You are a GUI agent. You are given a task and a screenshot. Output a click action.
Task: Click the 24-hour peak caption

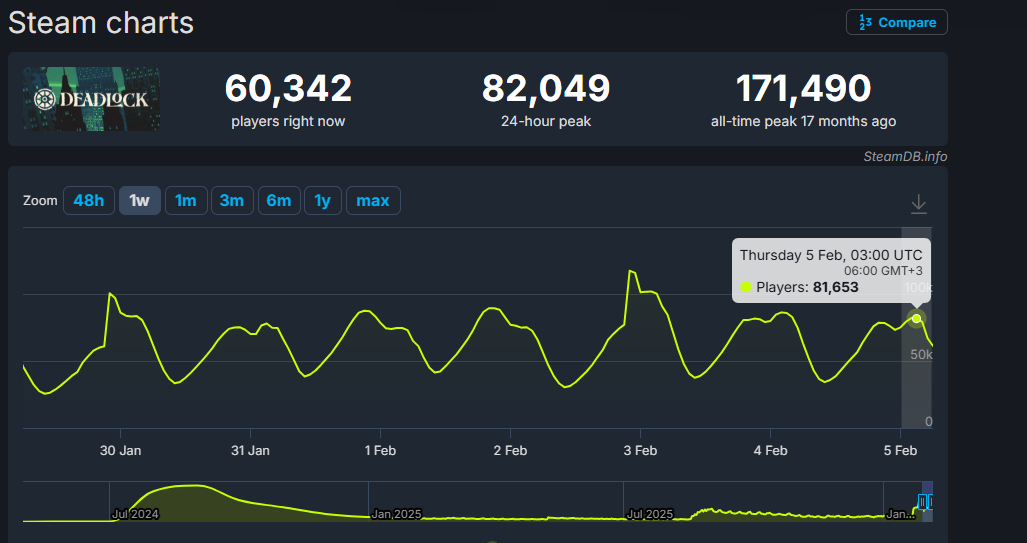(546, 121)
